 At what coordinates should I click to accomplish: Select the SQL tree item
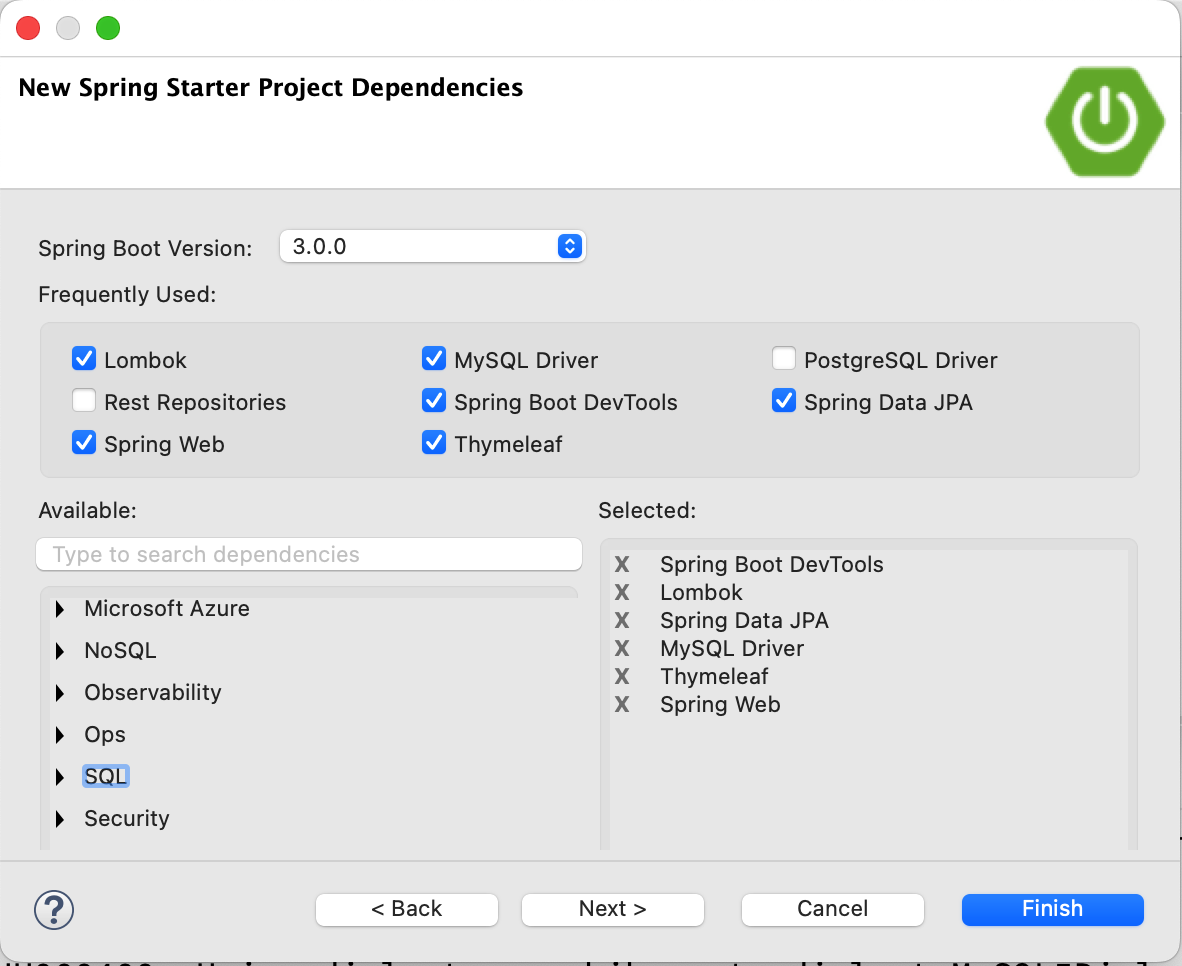click(x=106, y=777)
